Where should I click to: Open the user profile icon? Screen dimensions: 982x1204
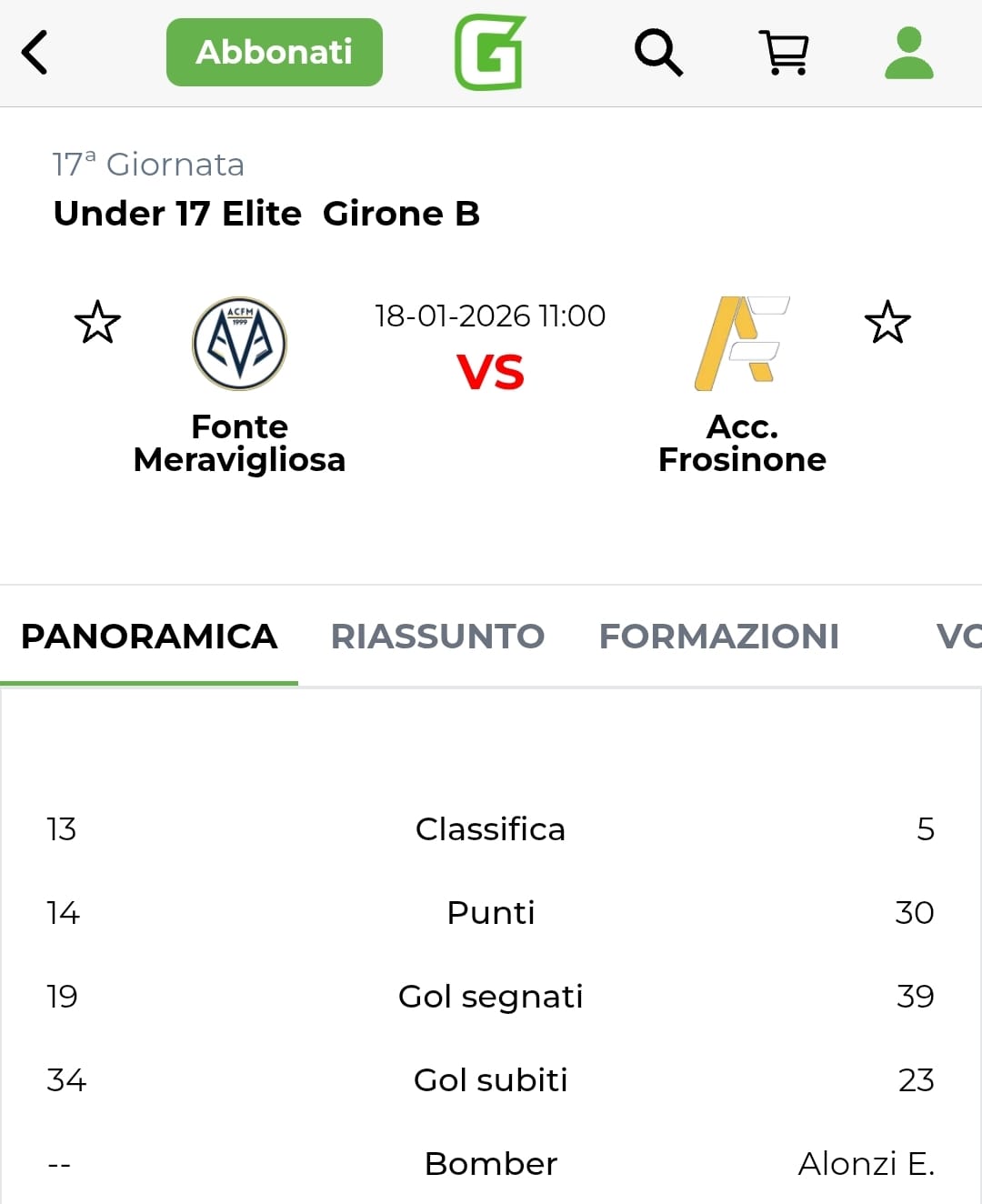pos(908,52)
